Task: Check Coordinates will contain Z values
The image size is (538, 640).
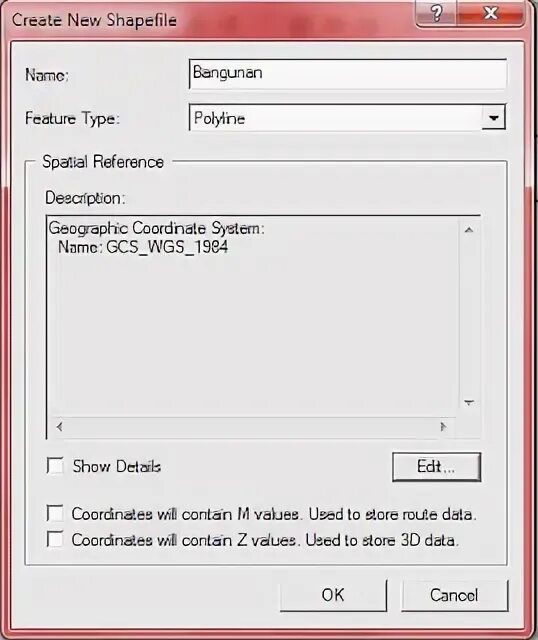Action: click(55, 539)
